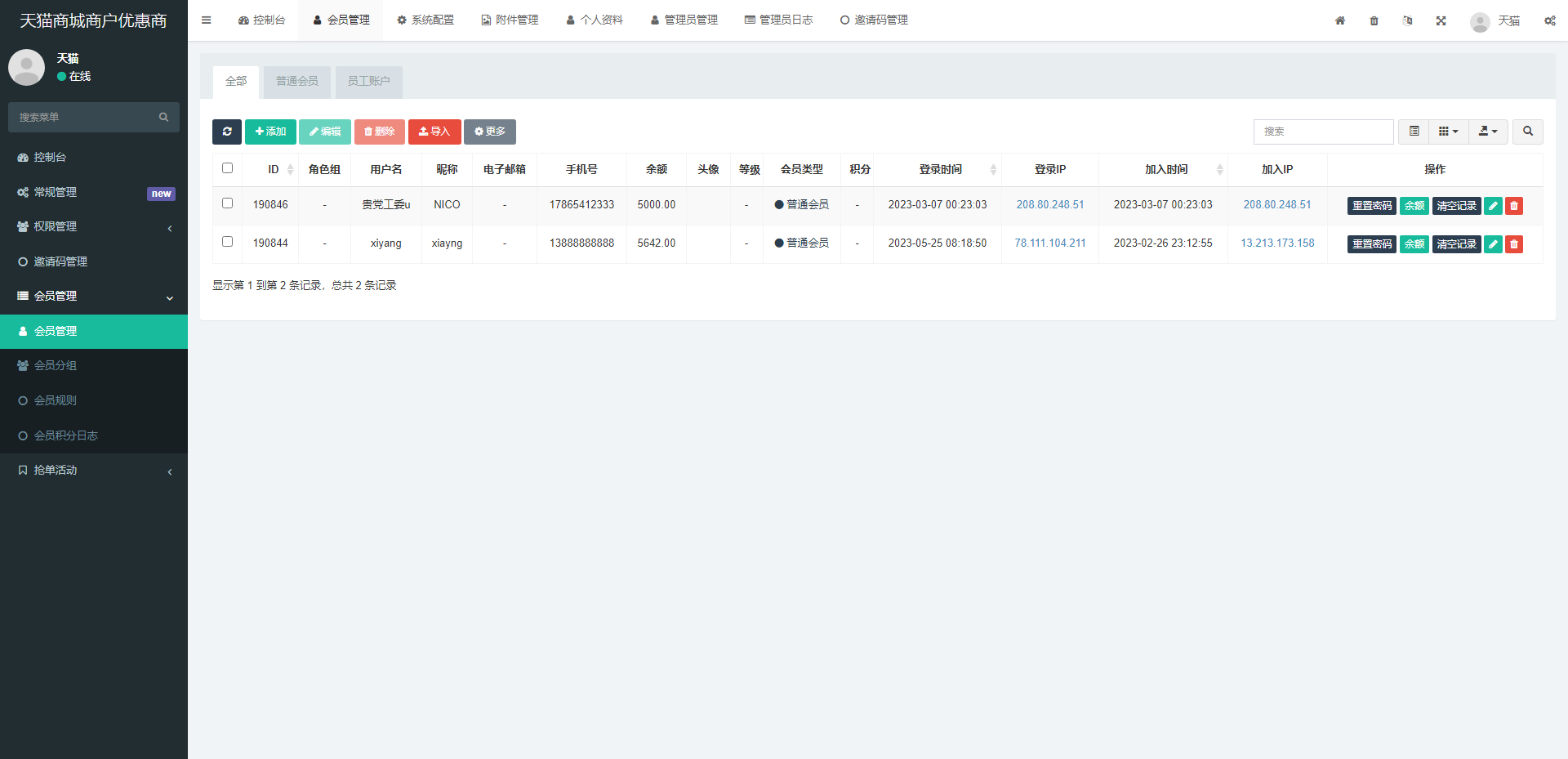Check the select-all checkbox in table header
Viewport: 1568px width, 759px height.
(x=228, y=168)
